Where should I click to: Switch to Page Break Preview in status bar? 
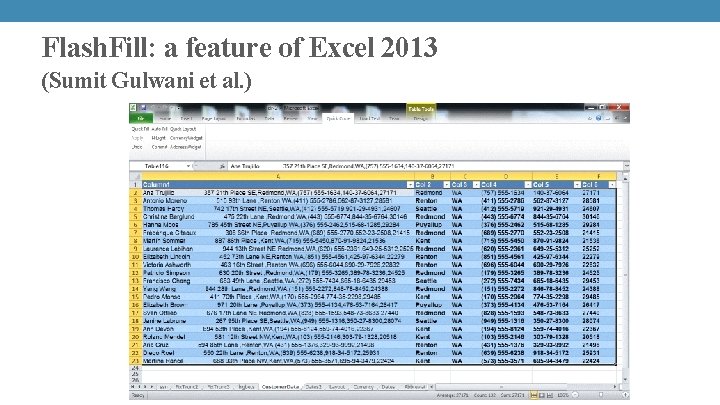[549, 395]
